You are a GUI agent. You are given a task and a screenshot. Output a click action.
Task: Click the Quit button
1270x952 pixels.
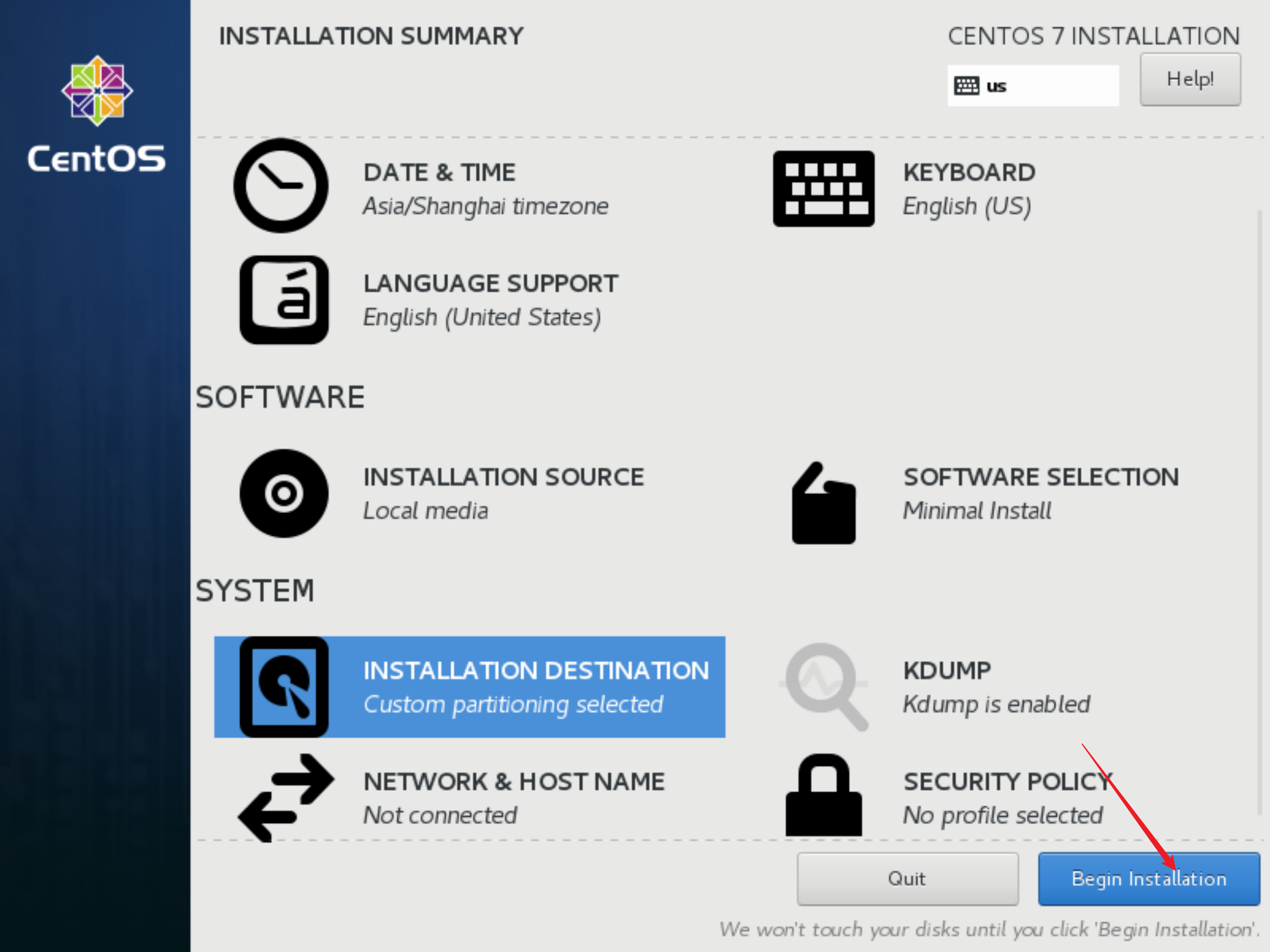(907, 879)
